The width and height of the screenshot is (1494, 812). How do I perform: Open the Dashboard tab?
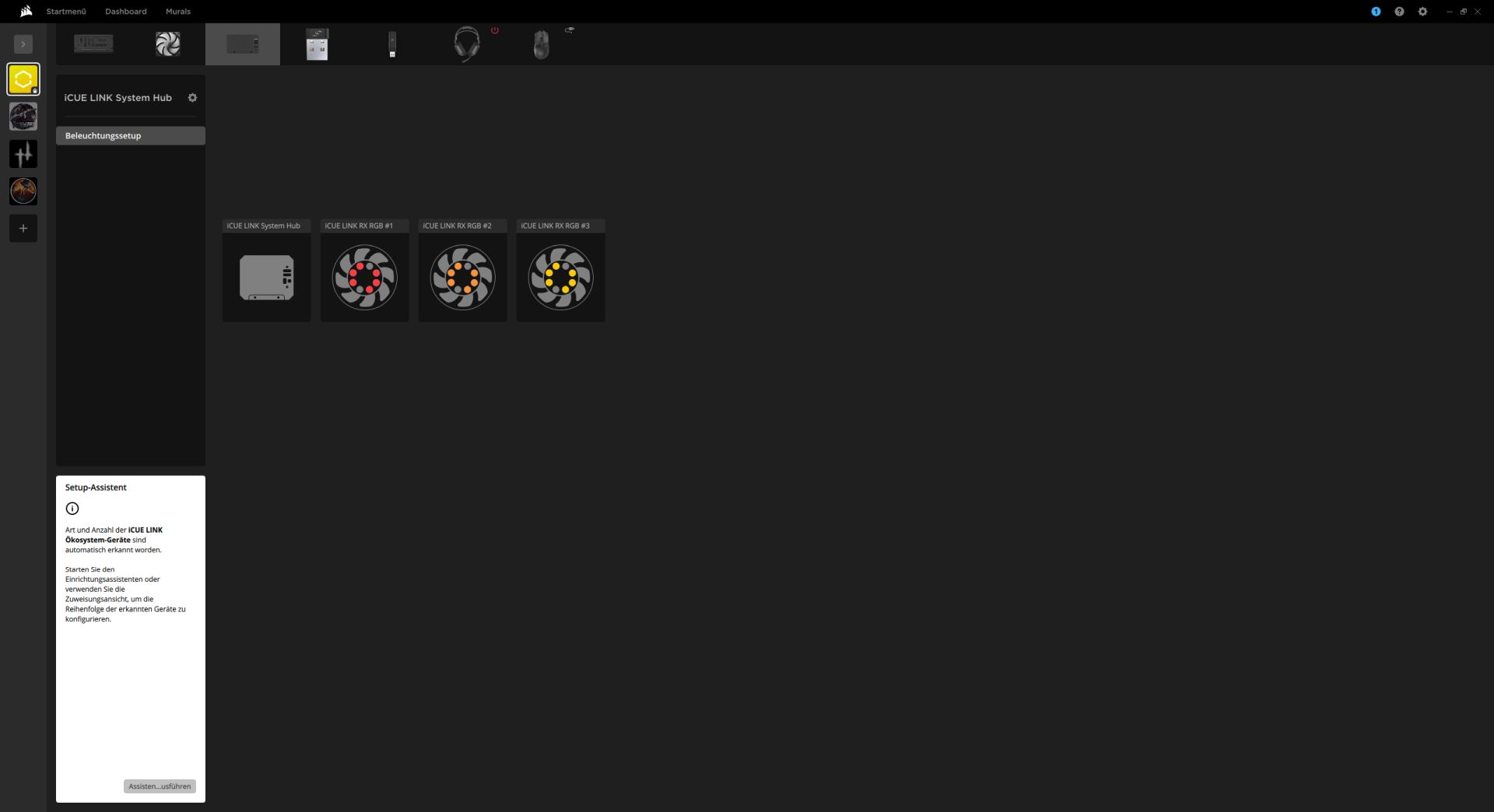pyautogui.click(x=126, y=12)
